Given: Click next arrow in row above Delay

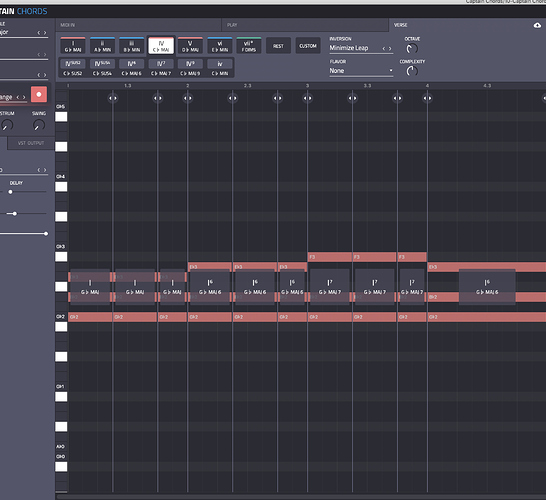Looking at the screenshot, I should [45, 170].
